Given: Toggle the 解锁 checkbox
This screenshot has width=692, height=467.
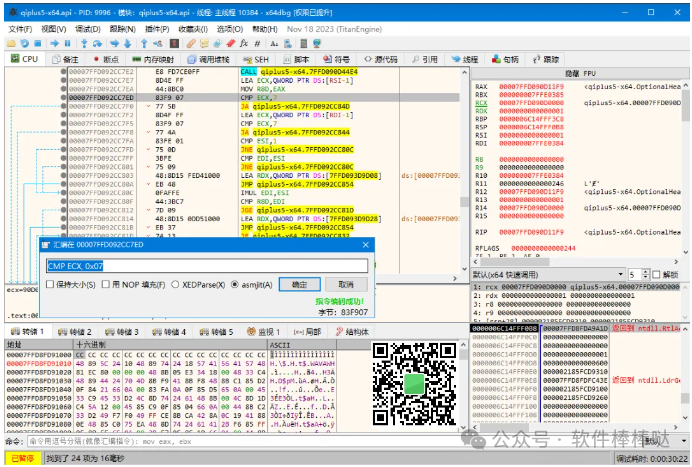Looking at the screenshot, I should click(x=656, y=275).
